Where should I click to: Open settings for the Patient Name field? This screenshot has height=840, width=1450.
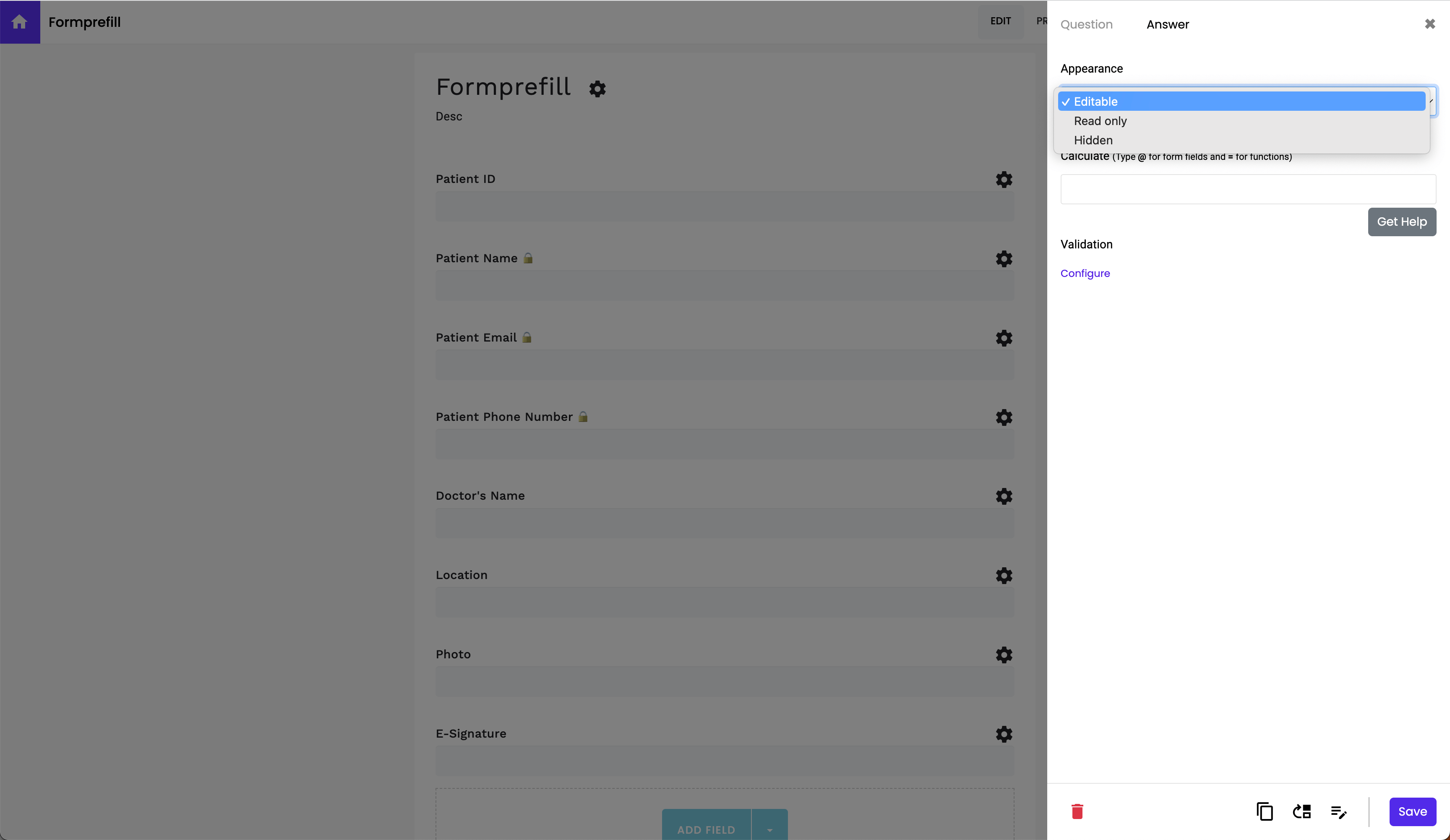[x=1004, y=259]
